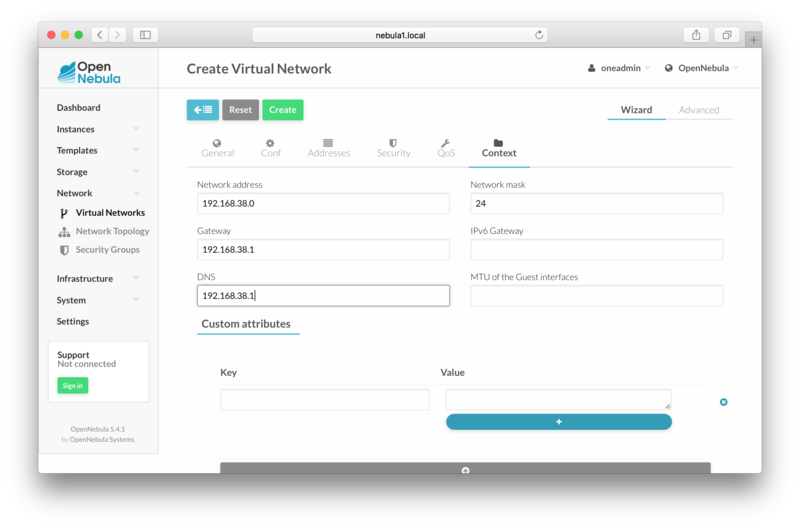This screenshot has height=528, width=800.
Task: Switch to Advanced mode
Action: (x=698, y=110)
